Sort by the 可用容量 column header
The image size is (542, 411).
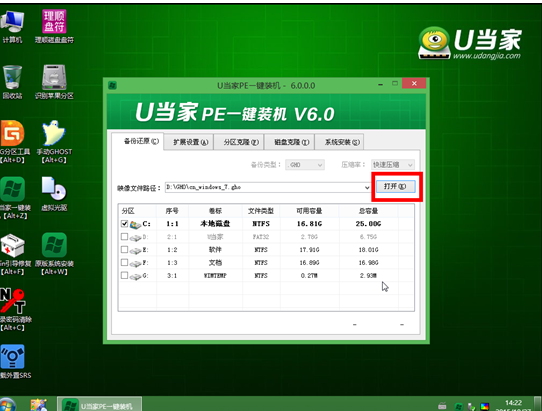tap(309, 211)
